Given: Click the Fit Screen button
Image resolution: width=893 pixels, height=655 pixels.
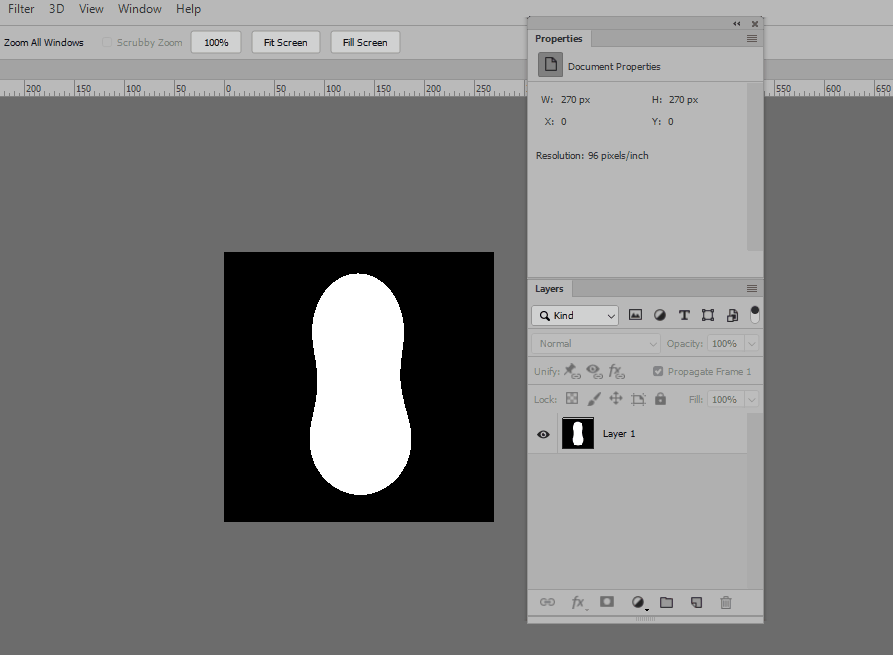Looking at the screenshot, I should 285,42.
